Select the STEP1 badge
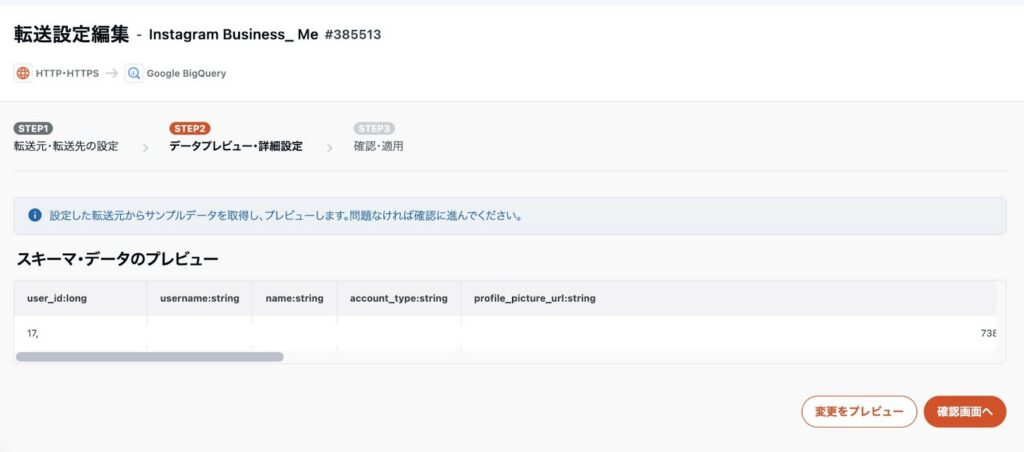 click(33, 128)
